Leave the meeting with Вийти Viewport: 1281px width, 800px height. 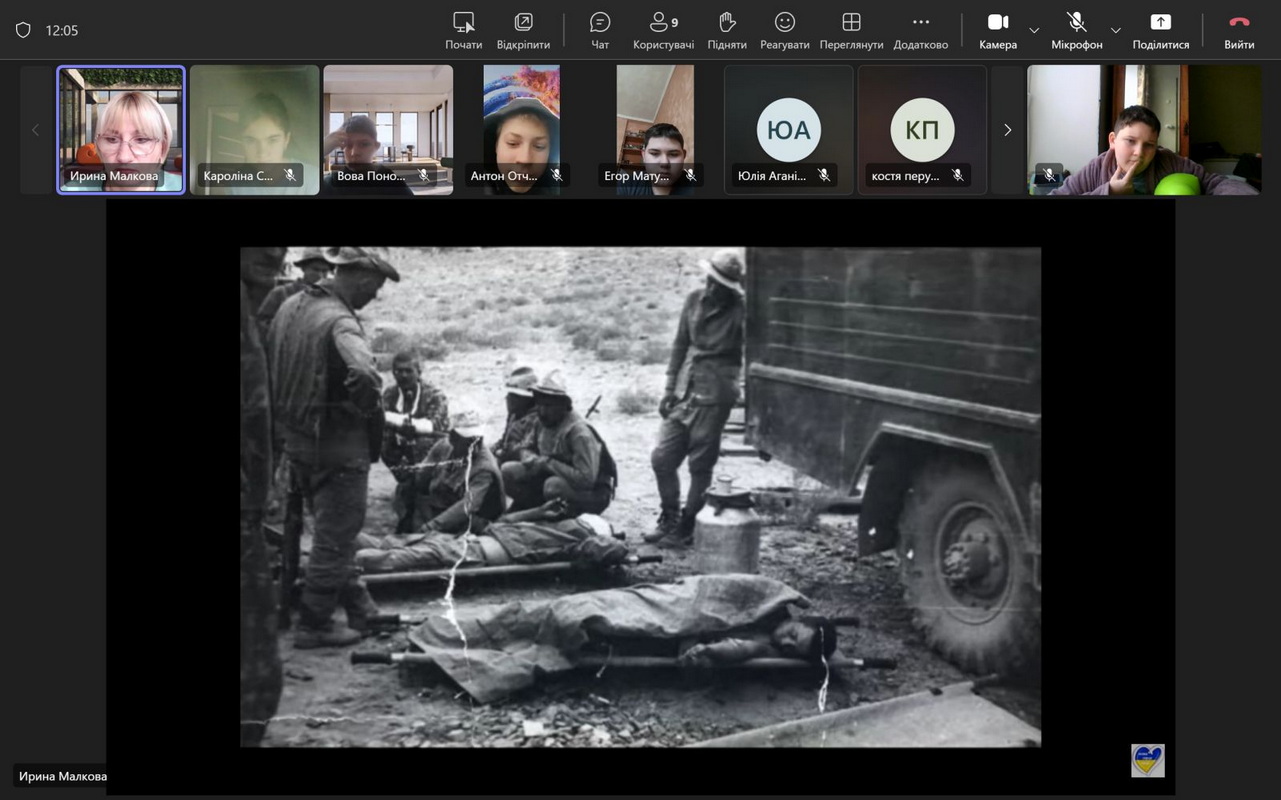coord(1239,30)
